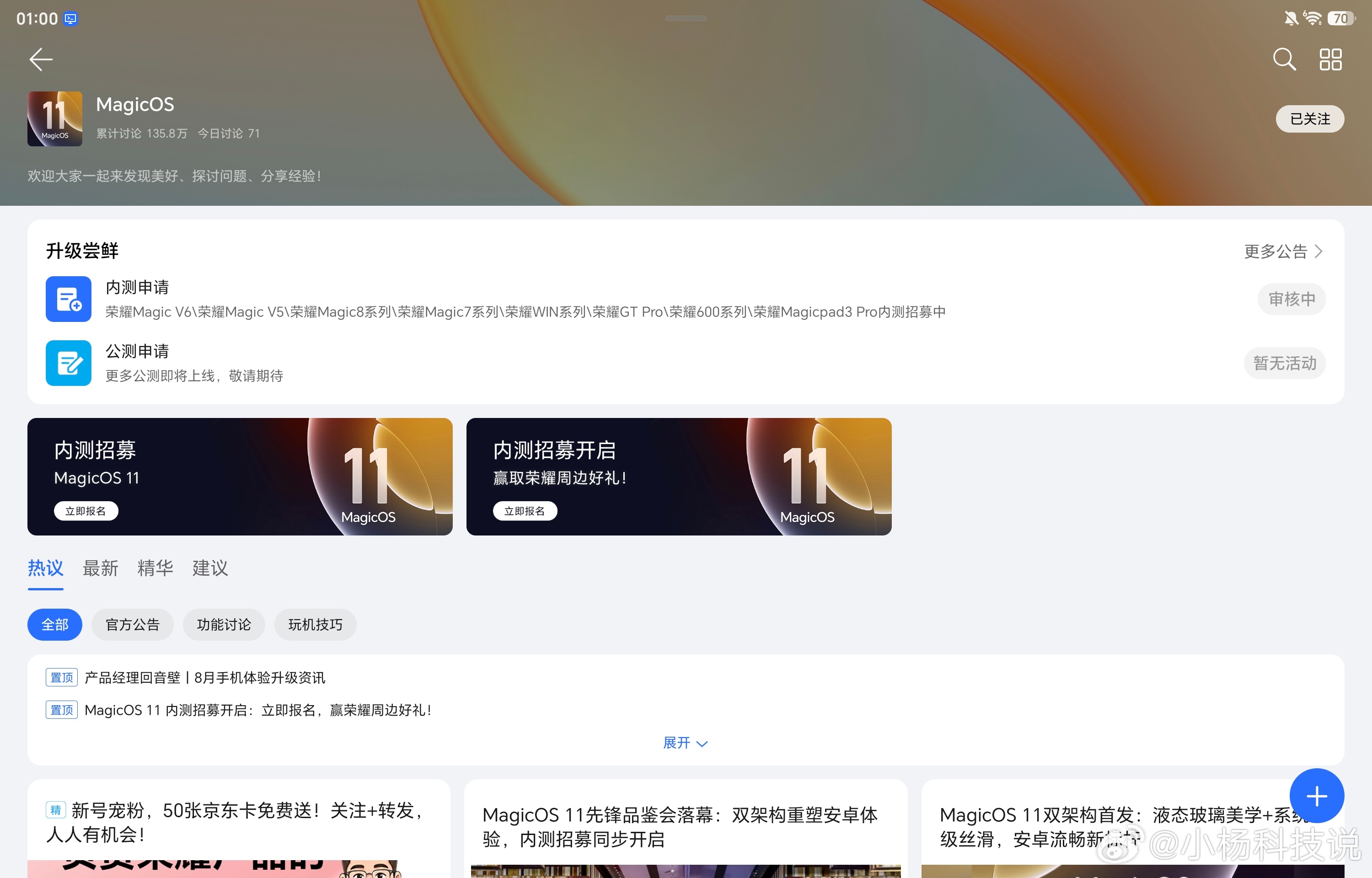This screenshot has width=1372, height=878.
Task: Filter posts by 功能讨论
Action: coord(224,624)
